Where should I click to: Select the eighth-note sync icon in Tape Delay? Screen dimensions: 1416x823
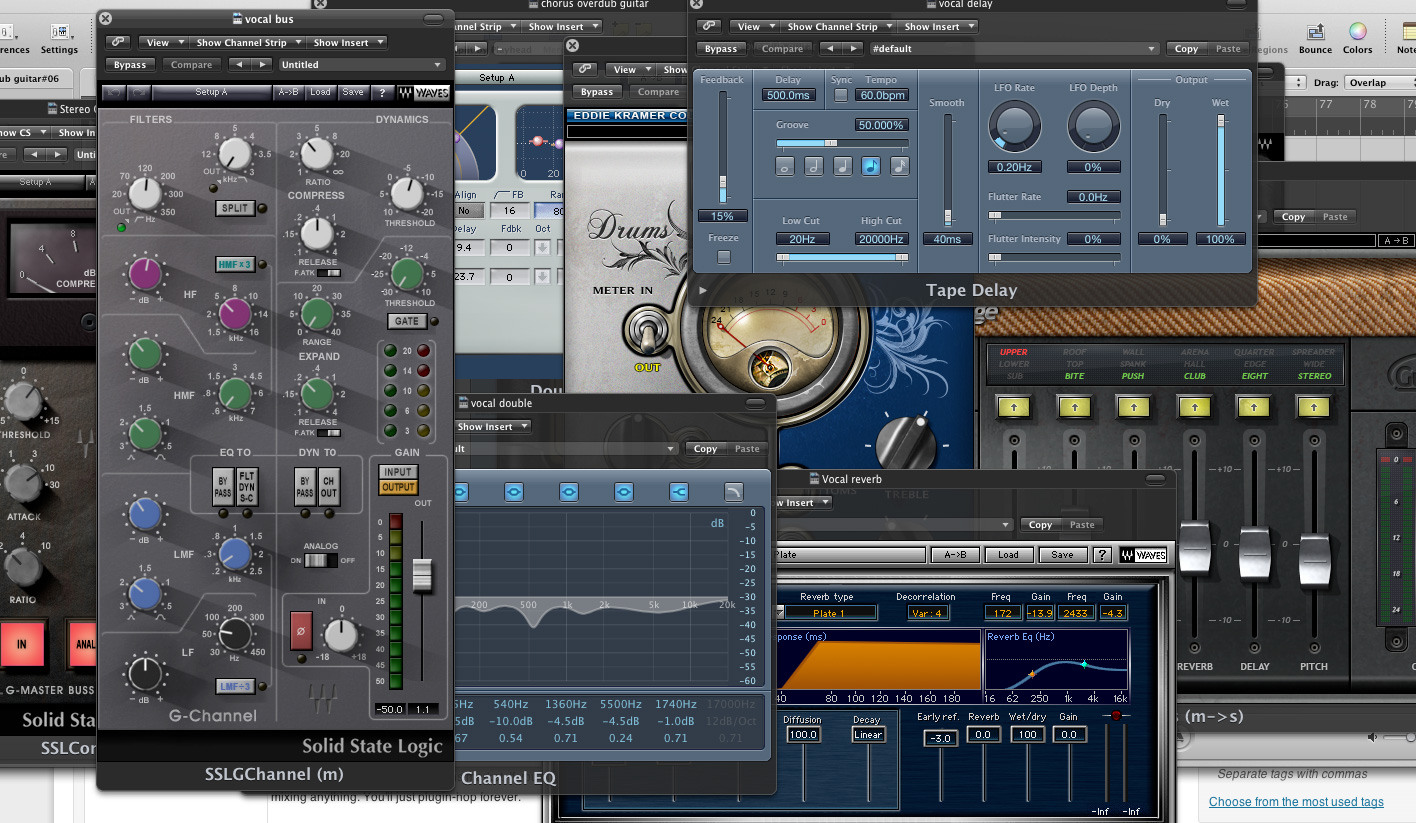(871, 166)
